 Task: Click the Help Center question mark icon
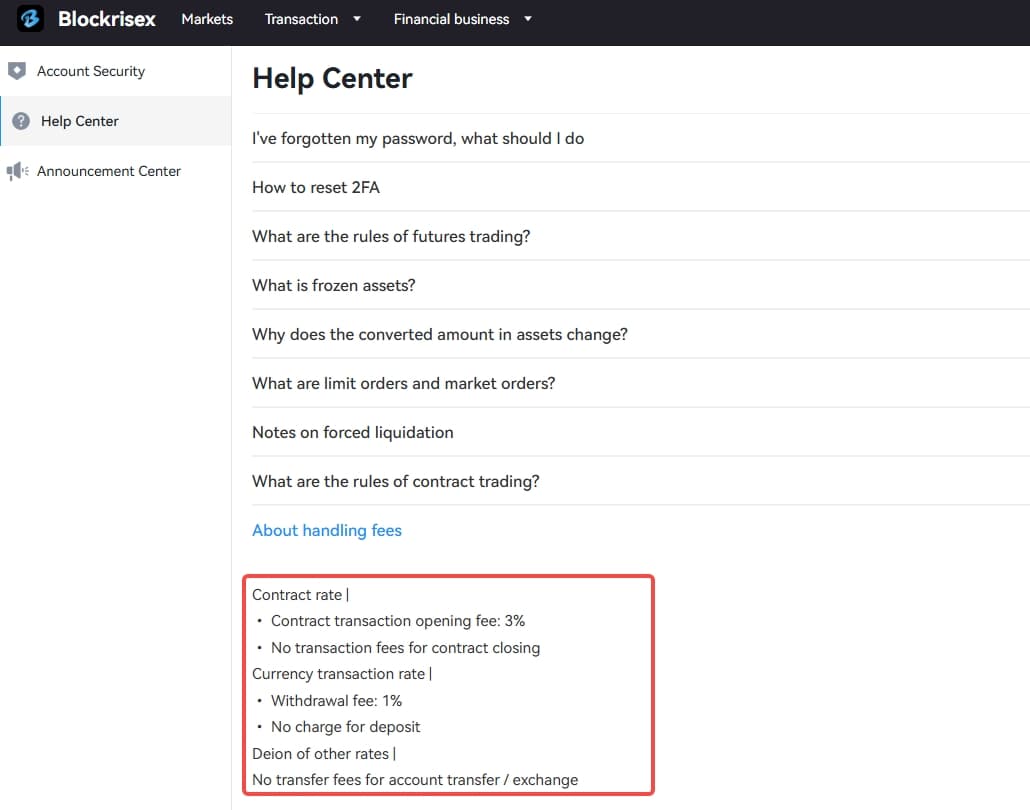tap(21, 121)
